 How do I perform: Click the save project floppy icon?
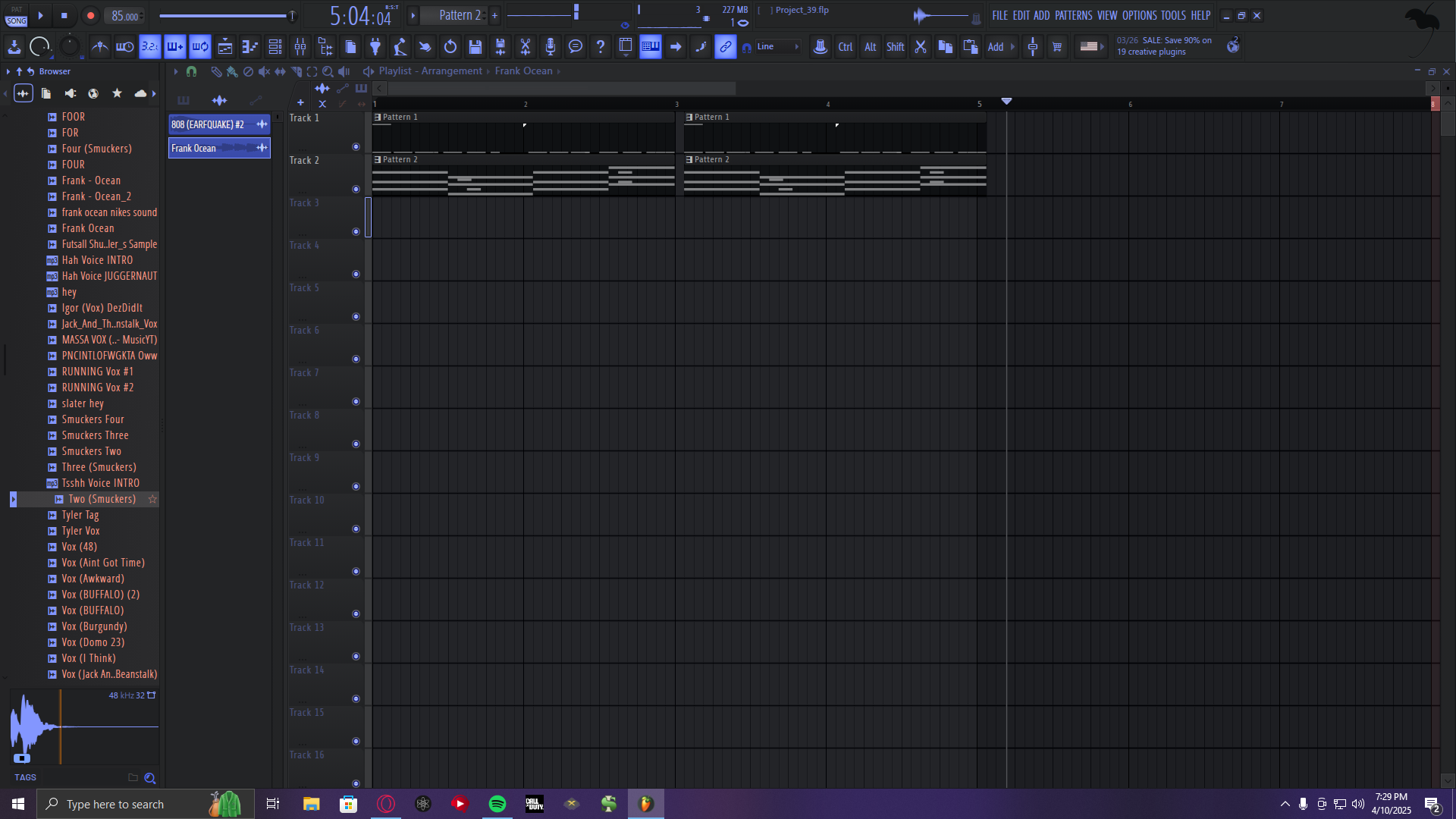475,47
